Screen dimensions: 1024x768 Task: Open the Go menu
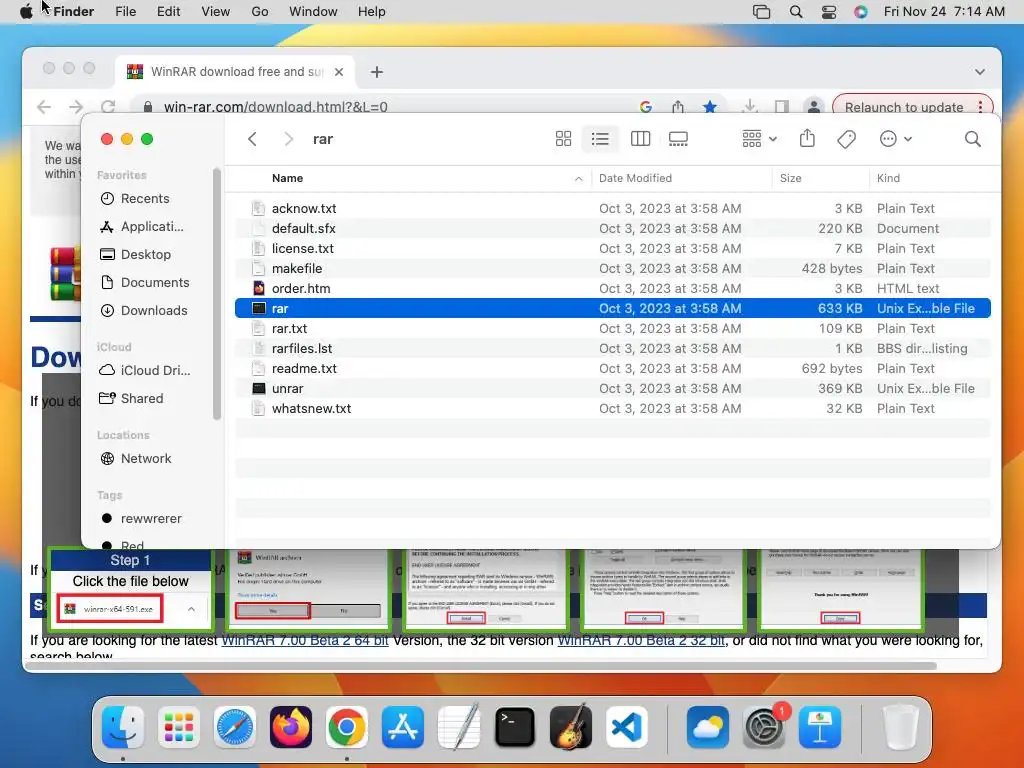(x=260, y=12)
